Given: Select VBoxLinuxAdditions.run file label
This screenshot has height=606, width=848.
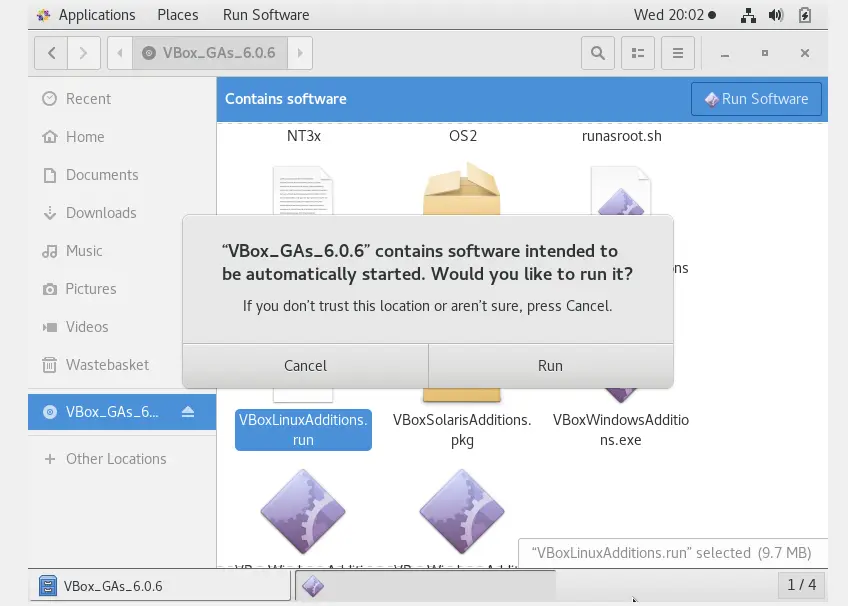Looking at the screenshot, I should coord(303,430).
